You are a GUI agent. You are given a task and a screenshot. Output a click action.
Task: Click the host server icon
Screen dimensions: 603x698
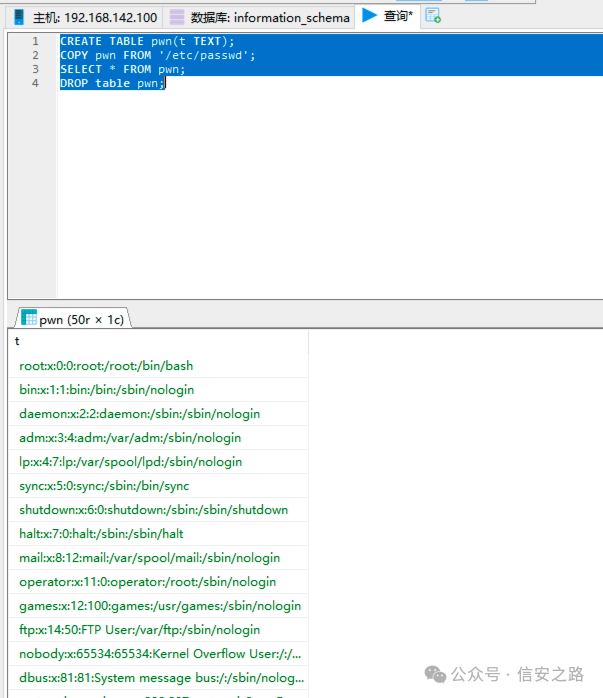(19, 17)
